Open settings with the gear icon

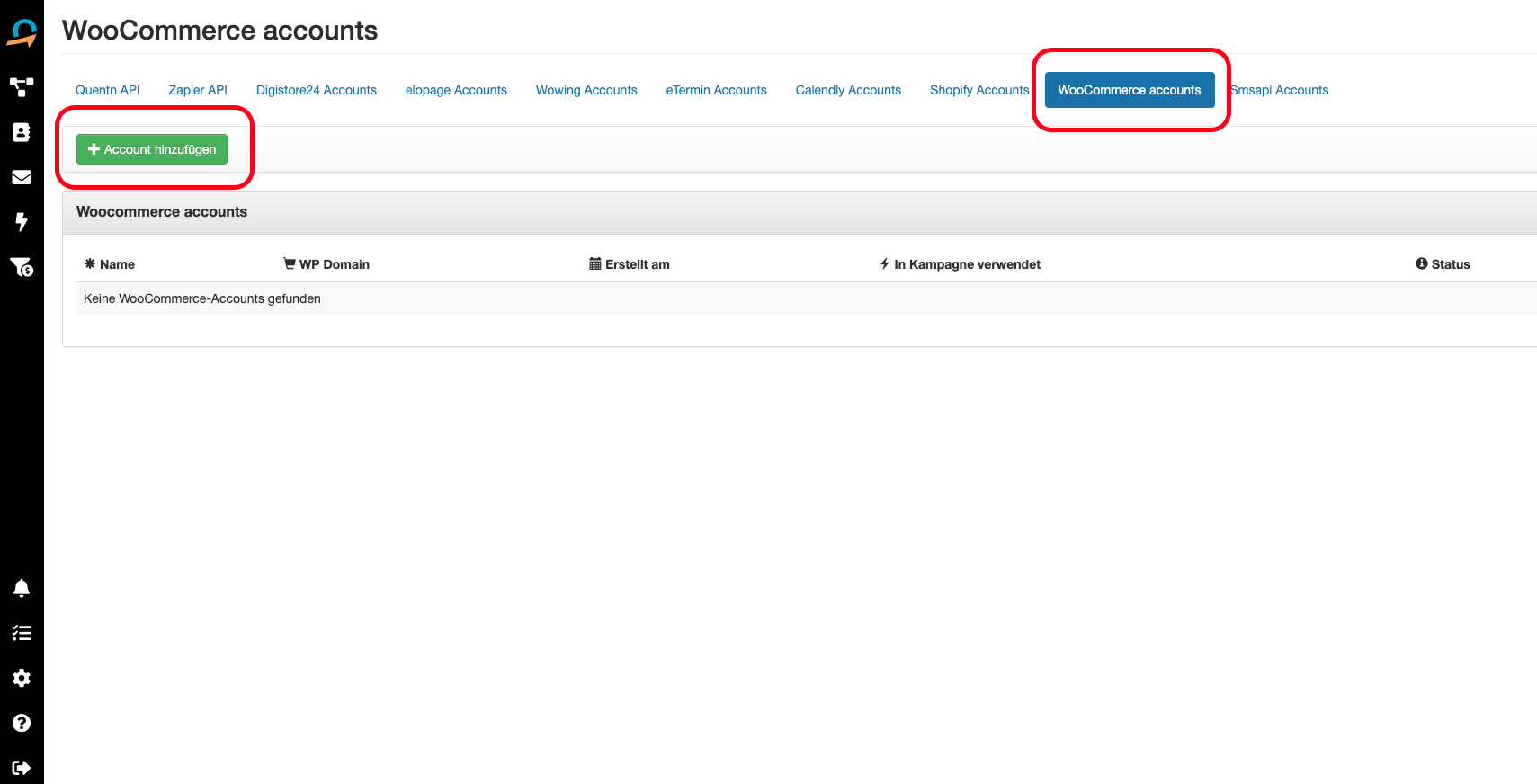point(22,678)
